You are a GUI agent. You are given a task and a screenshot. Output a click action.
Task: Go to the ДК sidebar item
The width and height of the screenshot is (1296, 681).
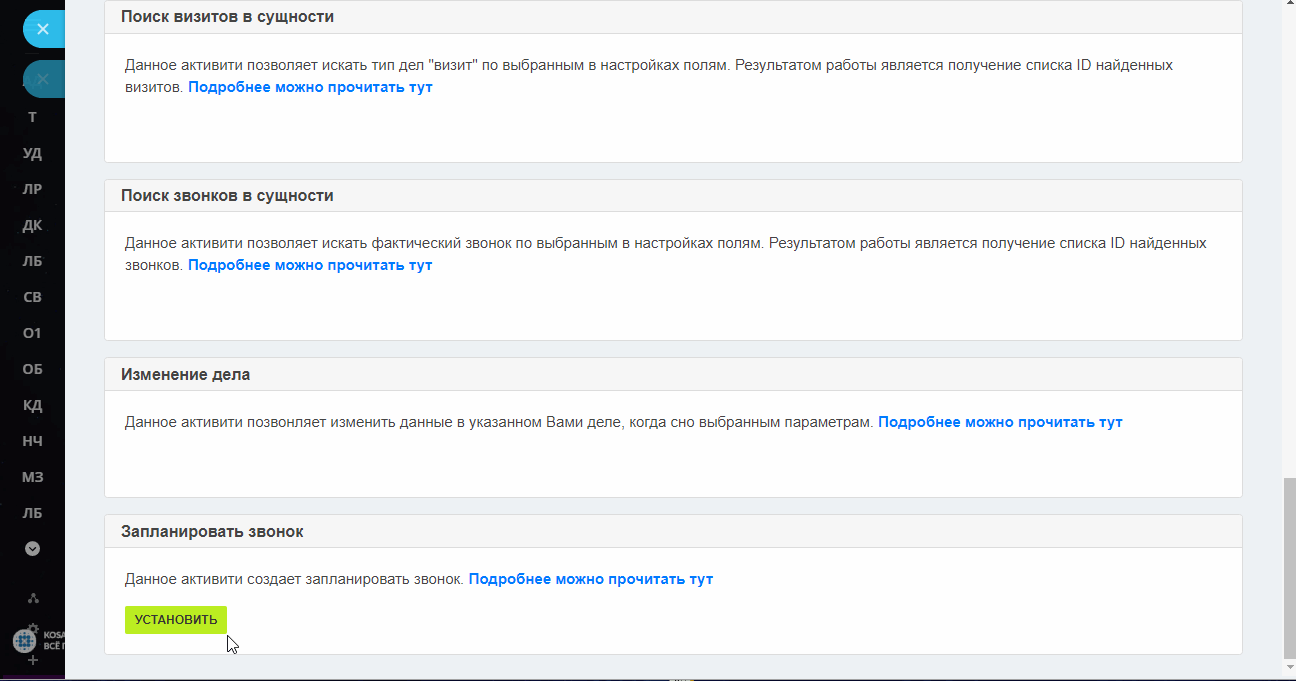coord(32,225)
